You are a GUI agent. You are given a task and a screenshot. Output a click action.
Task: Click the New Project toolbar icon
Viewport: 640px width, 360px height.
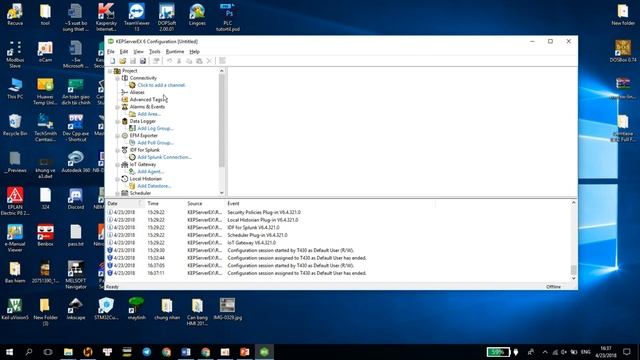click(113, 61)
